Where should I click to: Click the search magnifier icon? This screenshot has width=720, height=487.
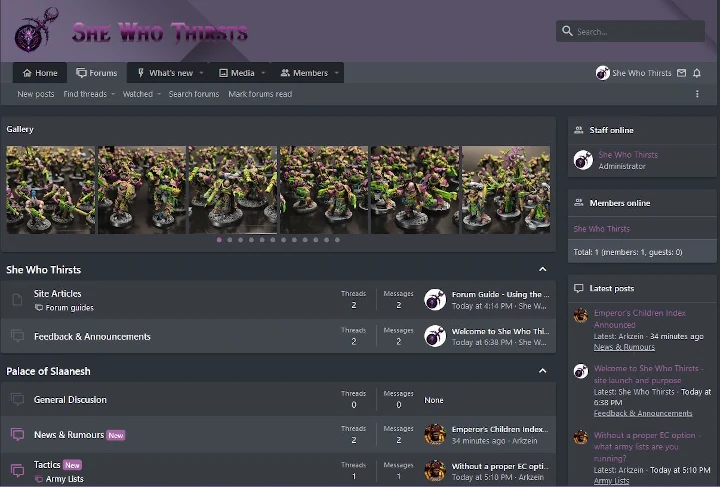pos(567,31)
